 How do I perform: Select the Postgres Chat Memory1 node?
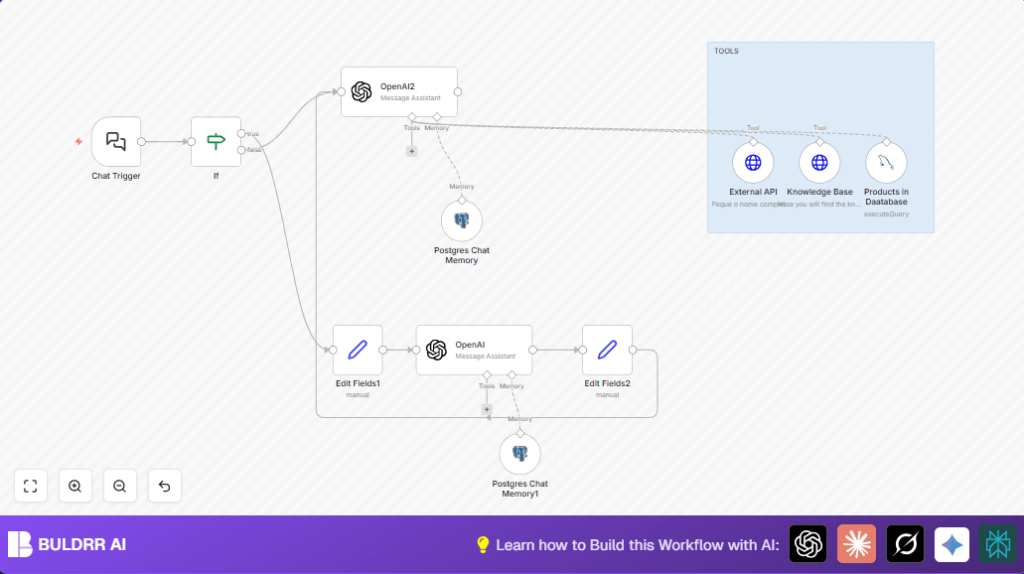click(x=520, y=454)
